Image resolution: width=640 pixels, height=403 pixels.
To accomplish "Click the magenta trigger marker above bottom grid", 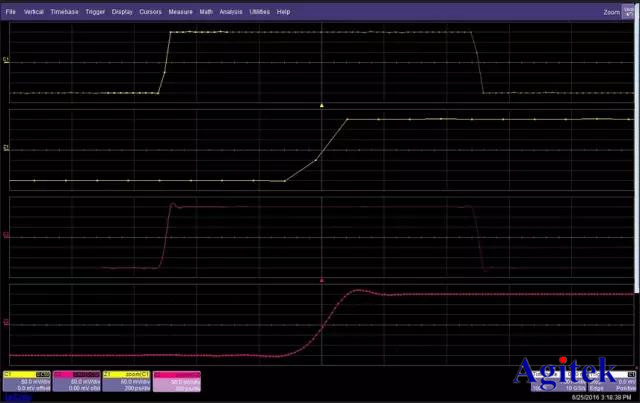I will tap(321, 281).
